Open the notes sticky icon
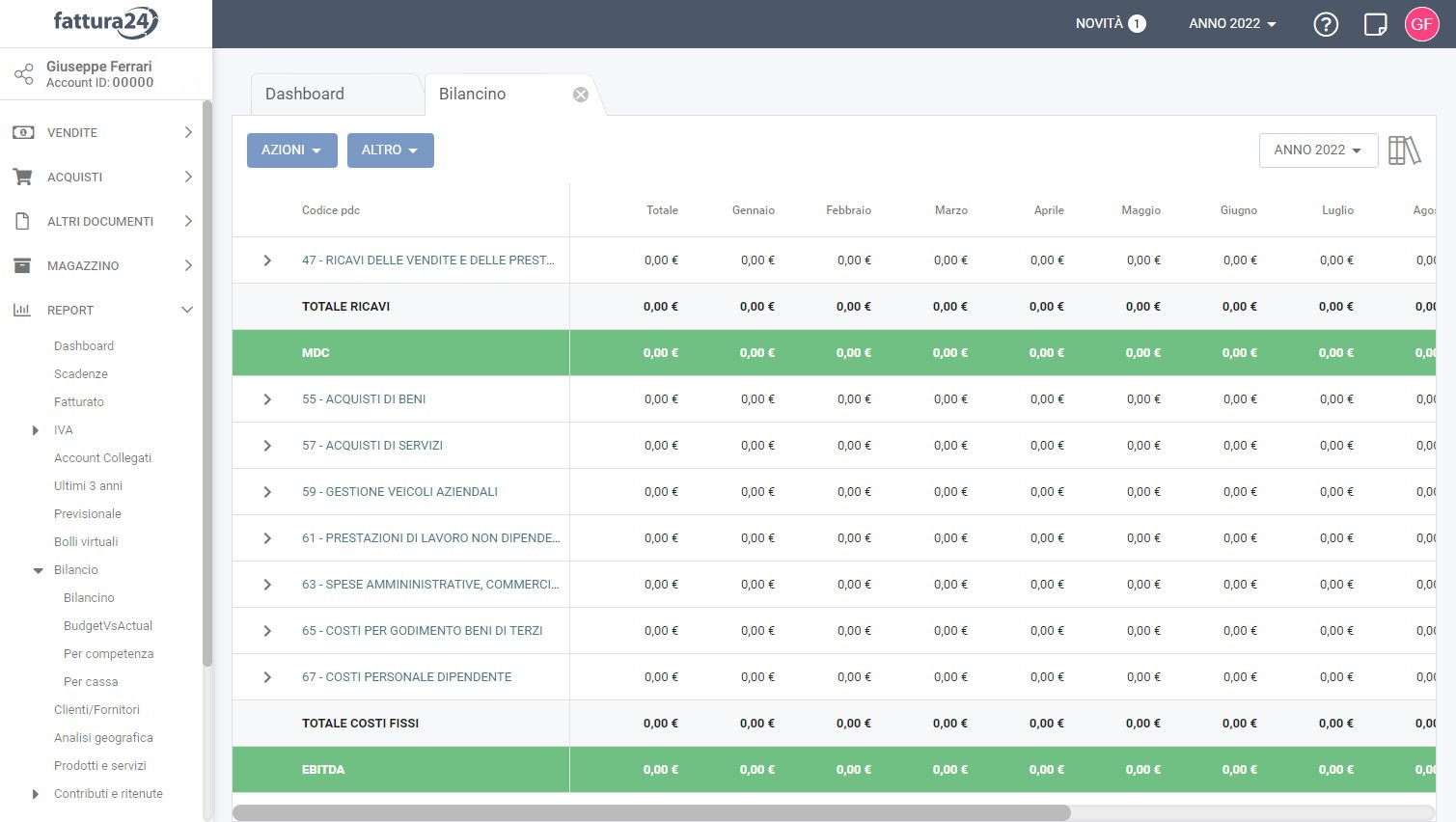 point(1375,24)
